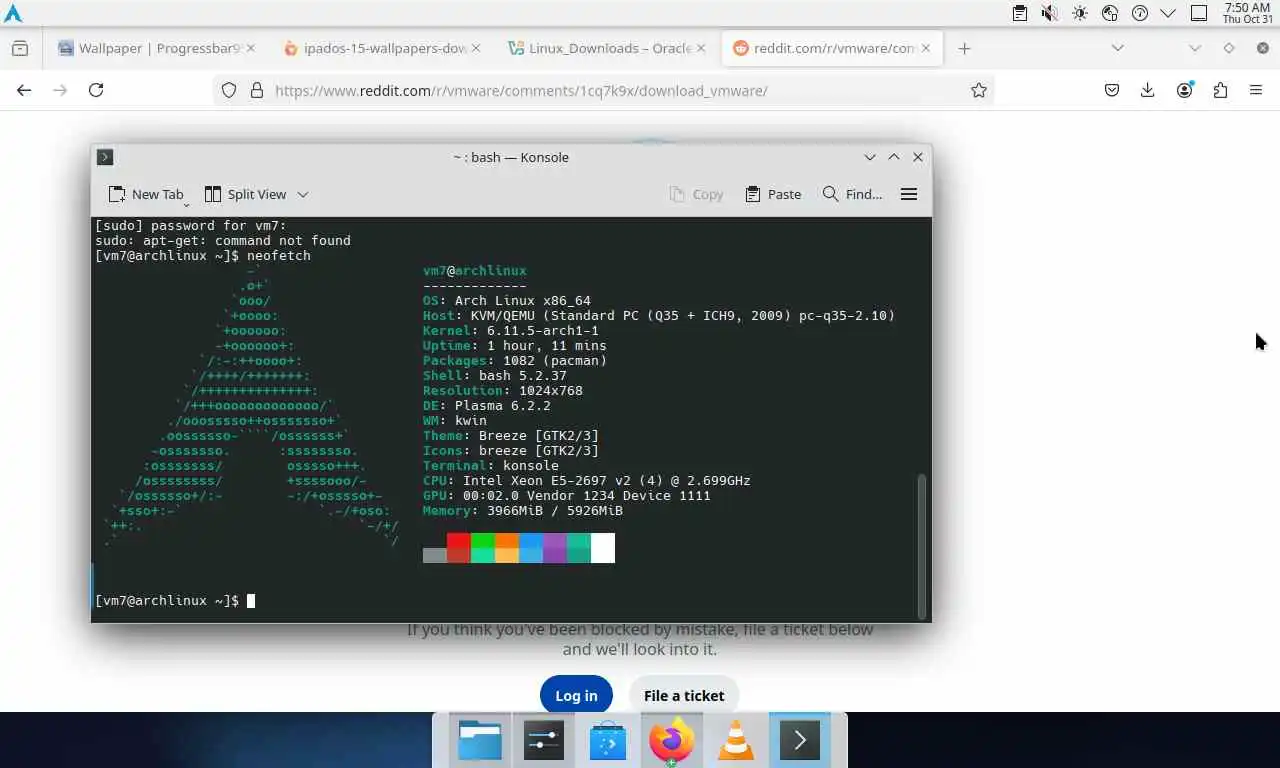Open the list all tabs dropdown
Viewport: 1280px width, 768px height.
point(1118,48)
